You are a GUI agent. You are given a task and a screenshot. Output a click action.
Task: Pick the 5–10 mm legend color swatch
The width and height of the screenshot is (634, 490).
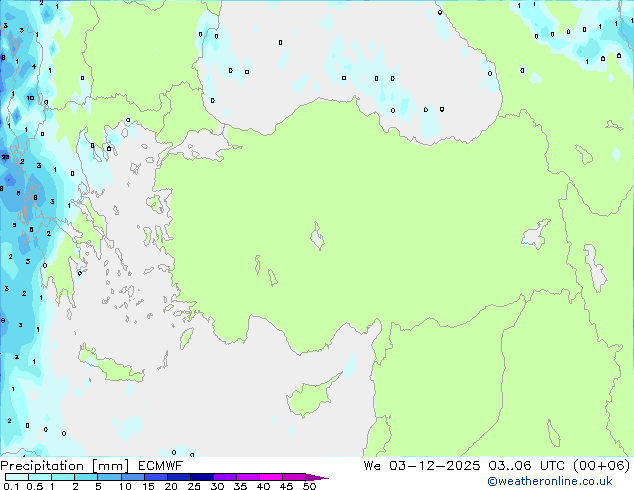tap(109, 477)
